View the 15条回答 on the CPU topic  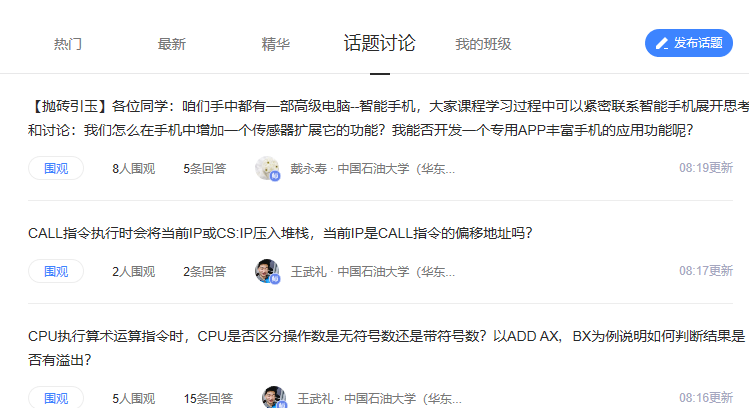click(208, 398)
